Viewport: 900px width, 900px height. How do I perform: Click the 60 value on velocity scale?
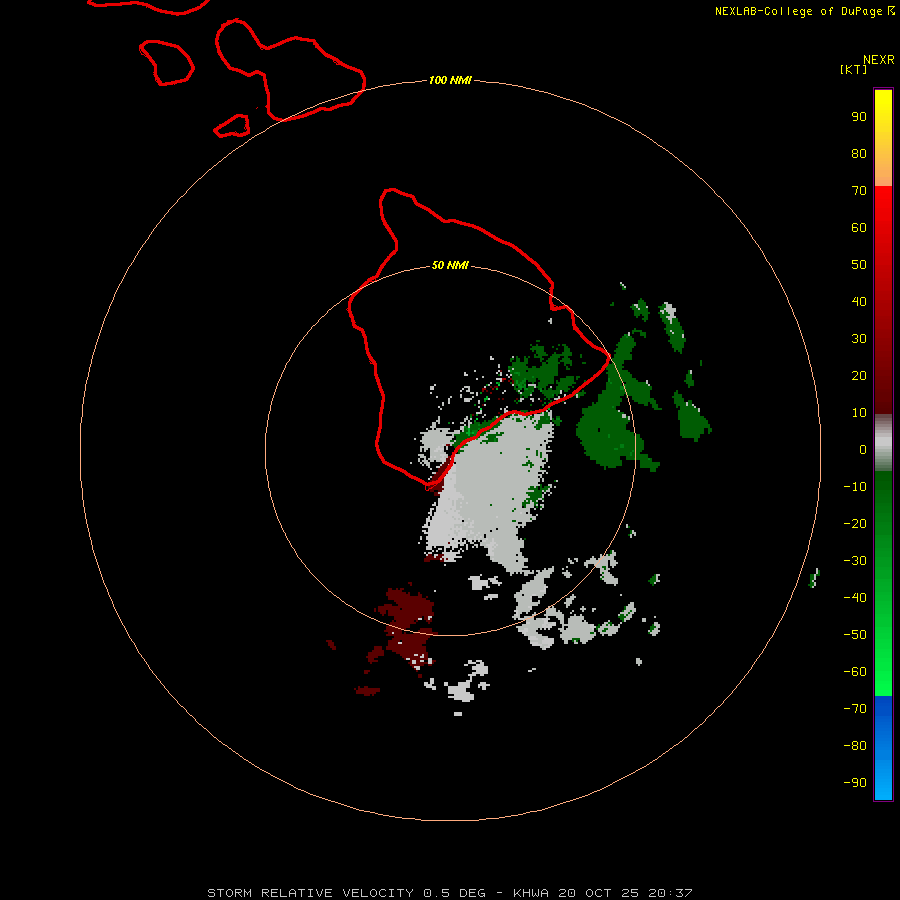[x=859, y=227]
